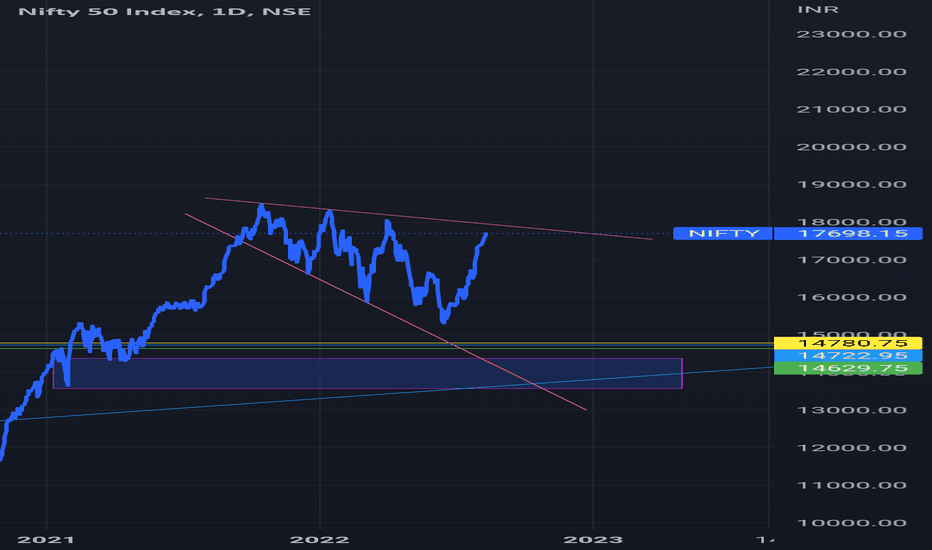Click the 21000.00 price axis label
932x550 pixels.
click(x=851, y=109)
